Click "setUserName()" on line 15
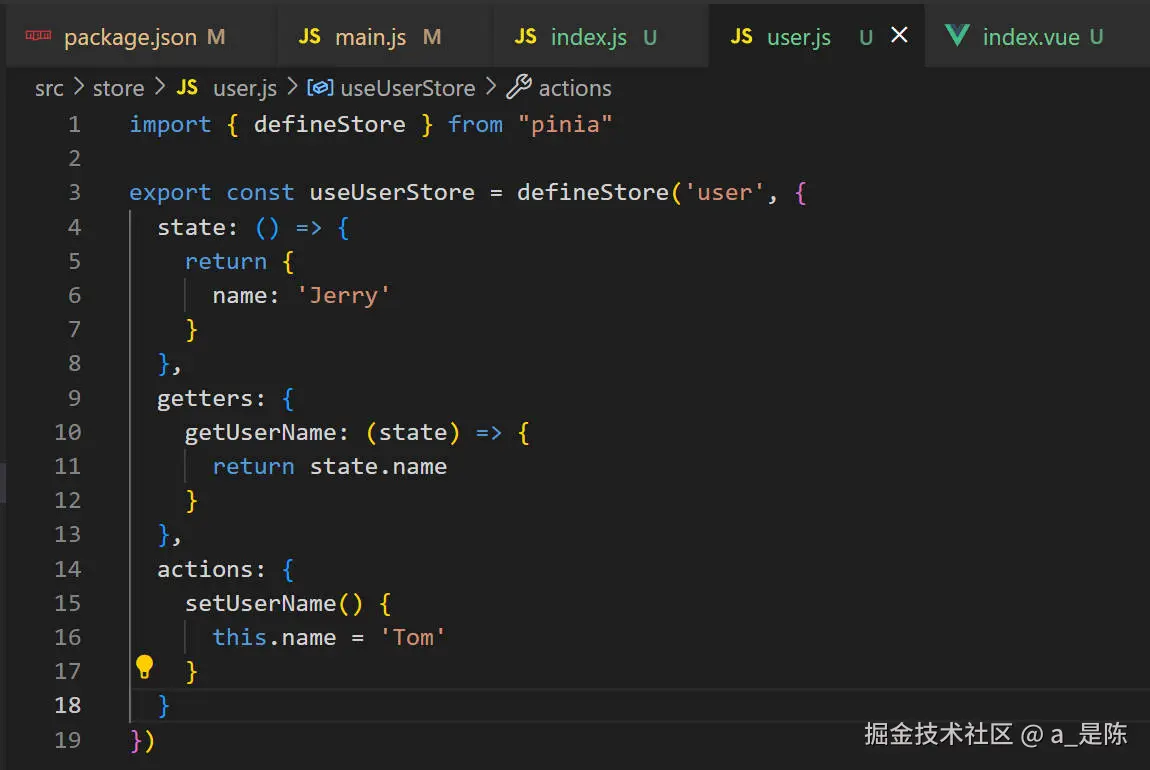This screenshot has width=1150, height=770. tap(274, 604)
